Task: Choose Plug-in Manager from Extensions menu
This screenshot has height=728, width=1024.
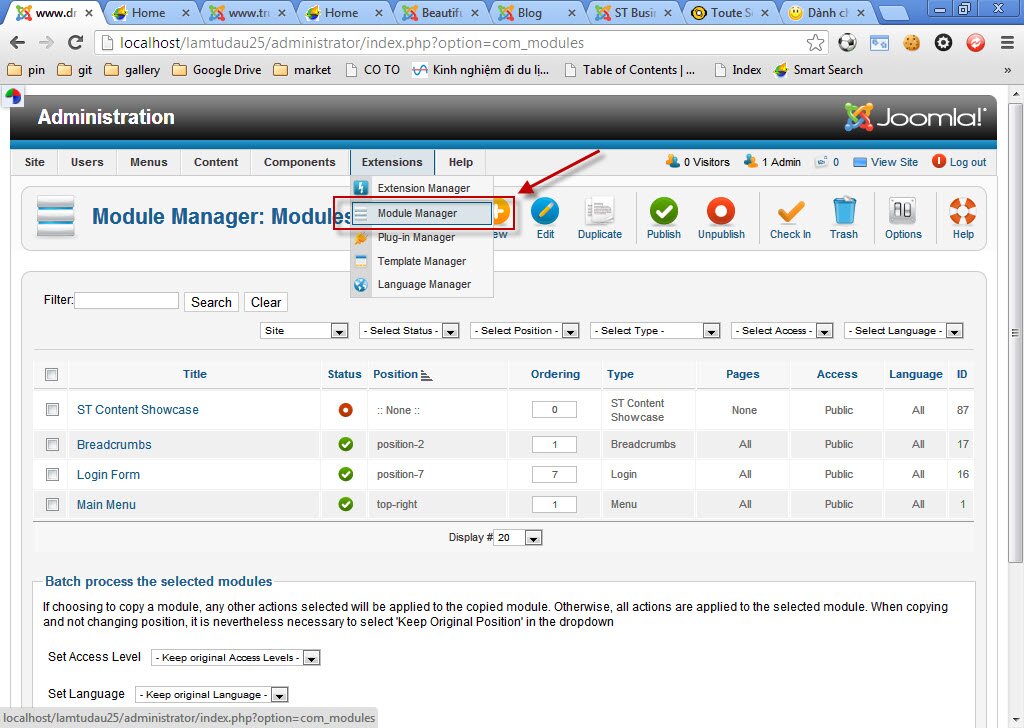Action: [416, 237]
